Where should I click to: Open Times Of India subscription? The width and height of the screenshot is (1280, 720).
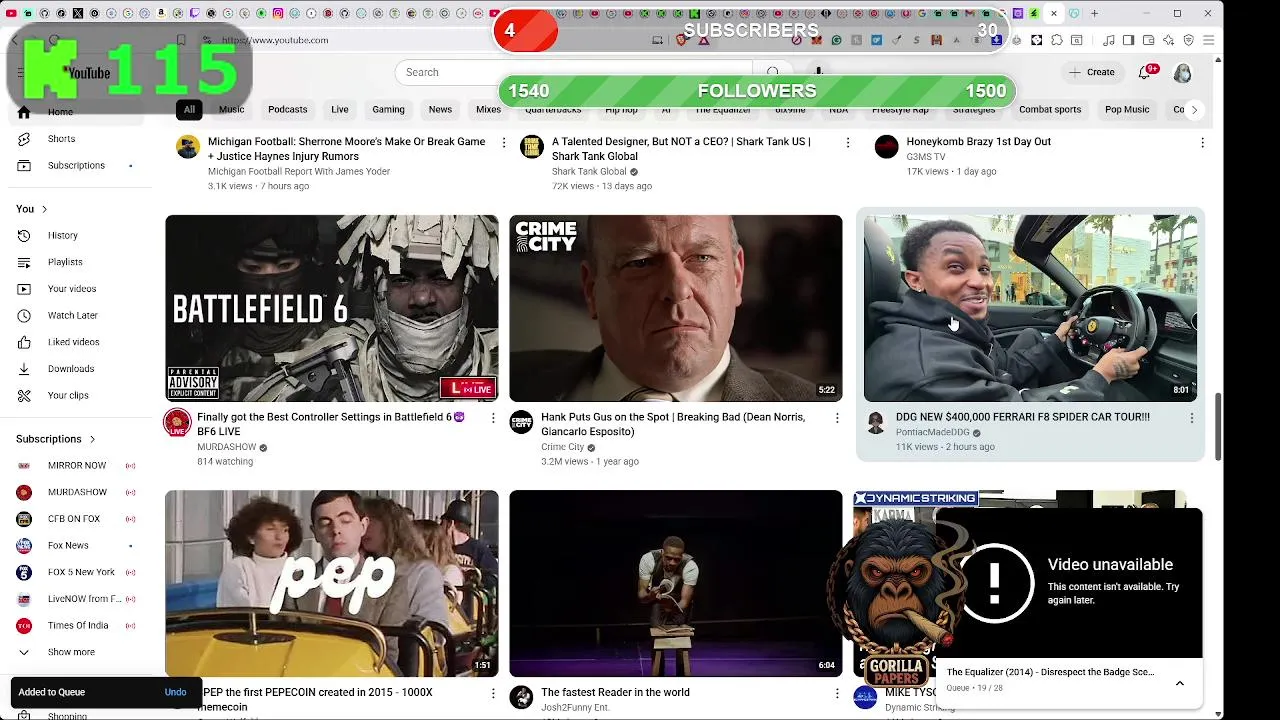[x=78, y=626]
